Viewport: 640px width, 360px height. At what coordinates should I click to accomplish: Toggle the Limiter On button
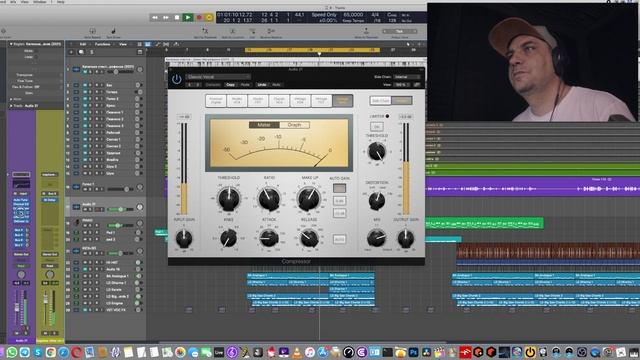click(376, 127)
